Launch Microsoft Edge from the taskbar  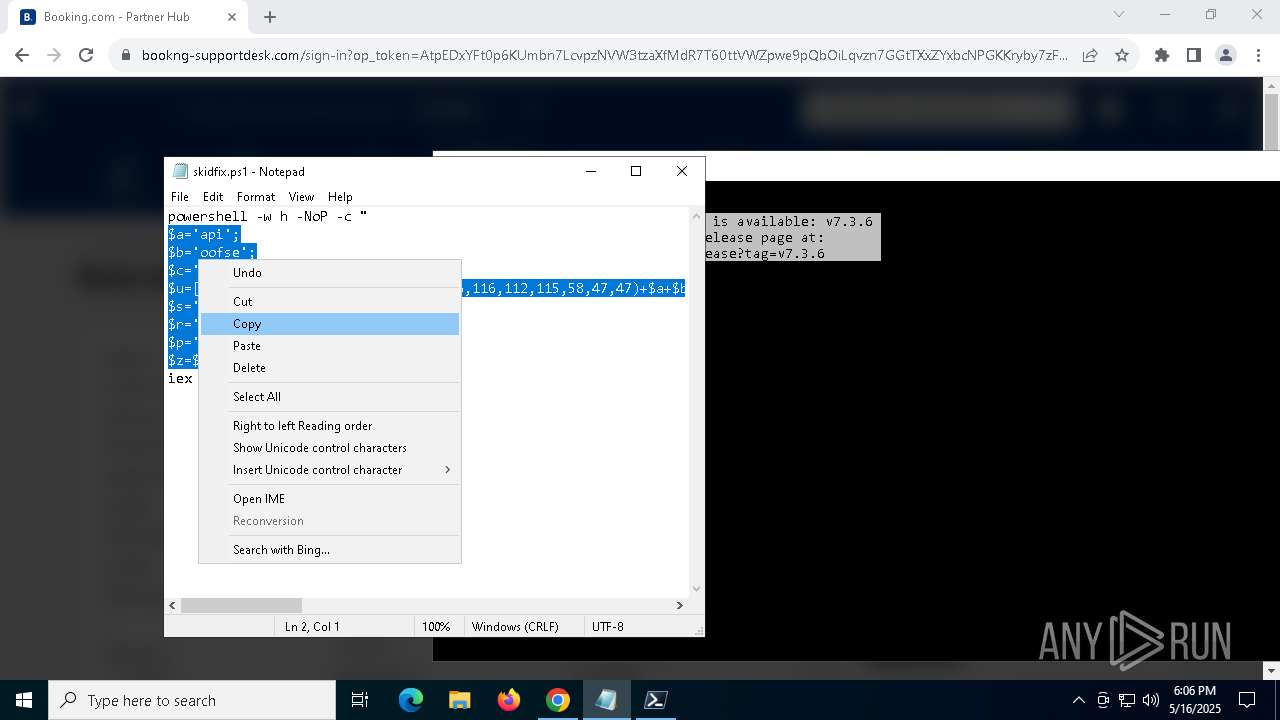(411, 700)
